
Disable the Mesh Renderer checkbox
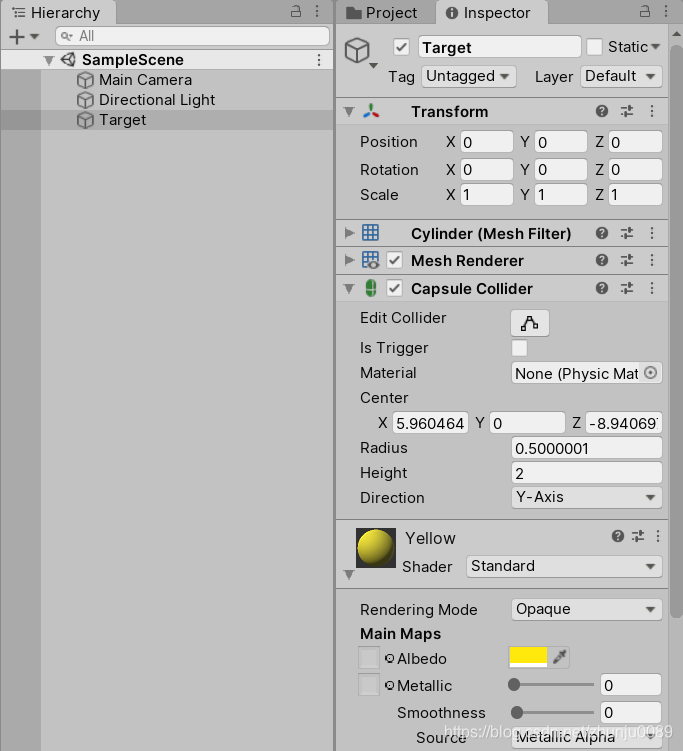pos(394,261)
